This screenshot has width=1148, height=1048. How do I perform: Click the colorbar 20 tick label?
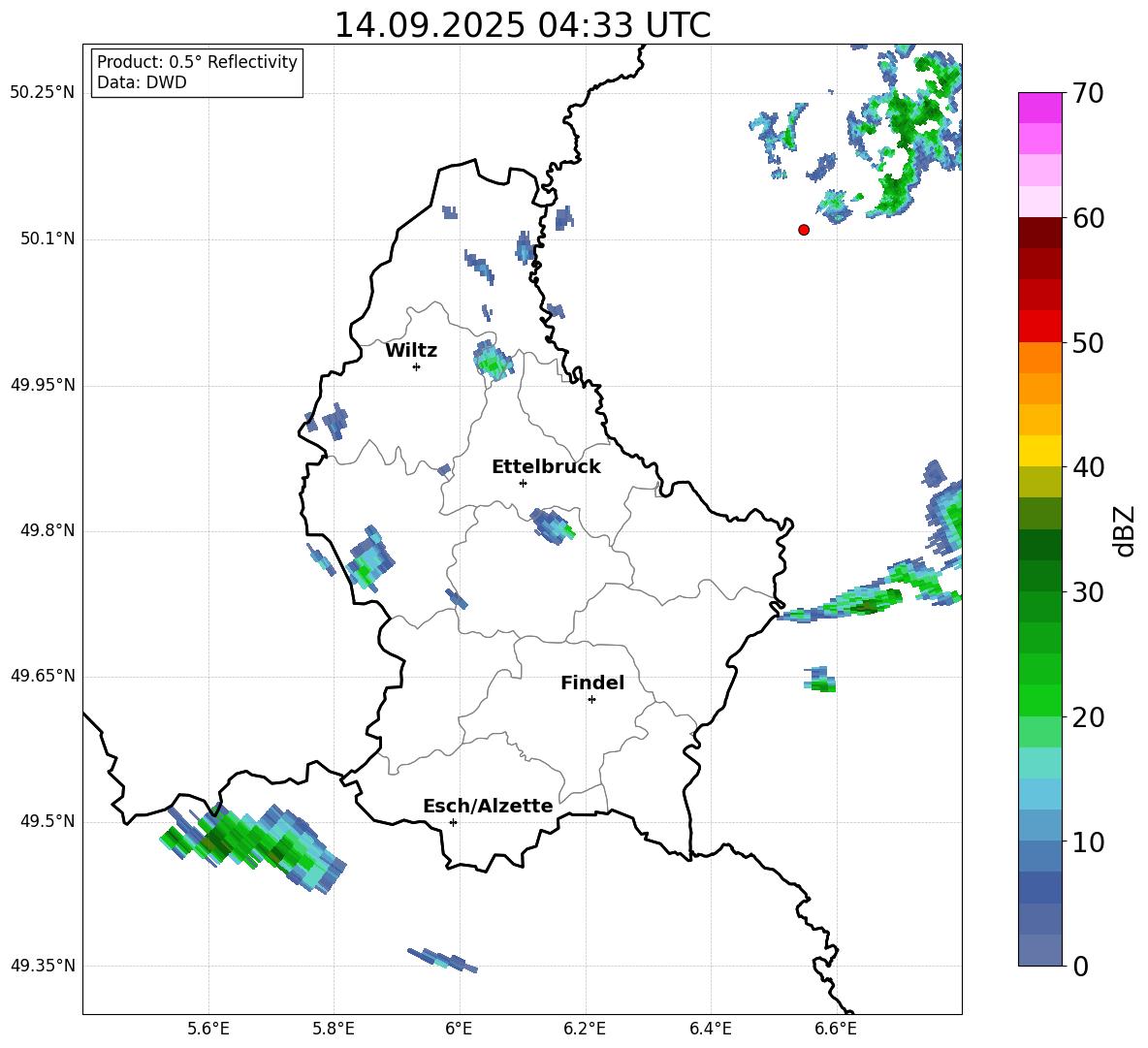pyautogui.click(x=1088, y=717)
